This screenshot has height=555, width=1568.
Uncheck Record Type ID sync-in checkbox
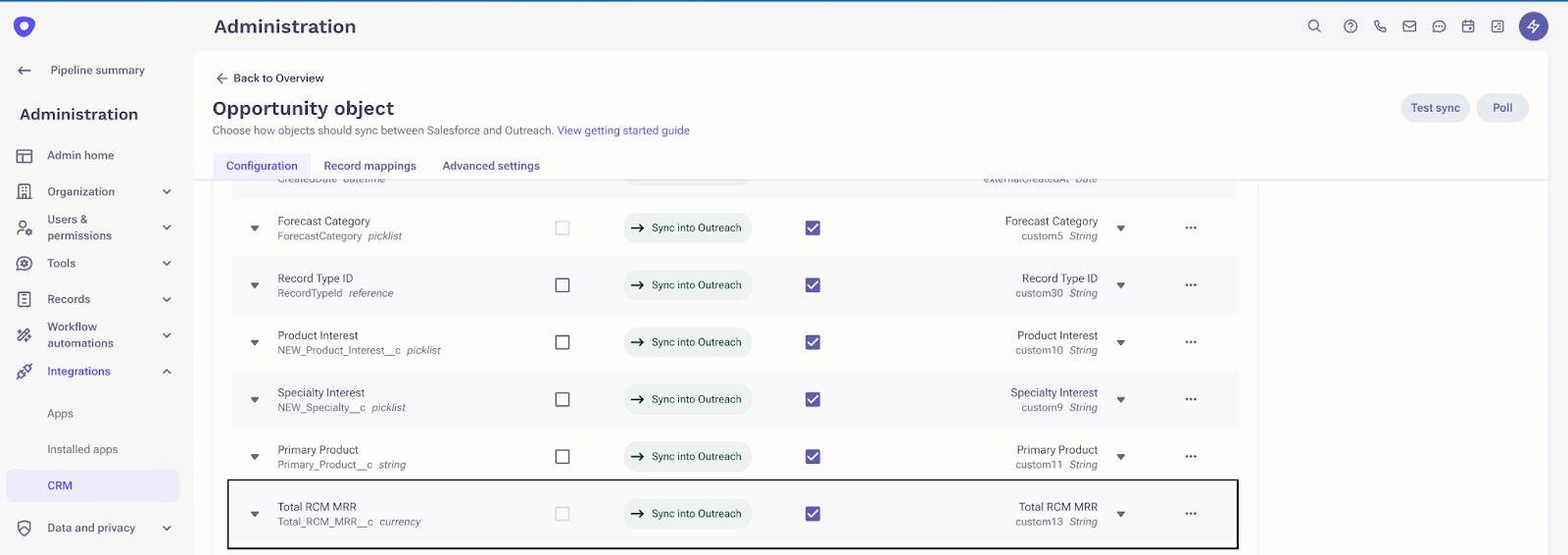(812, 285)
